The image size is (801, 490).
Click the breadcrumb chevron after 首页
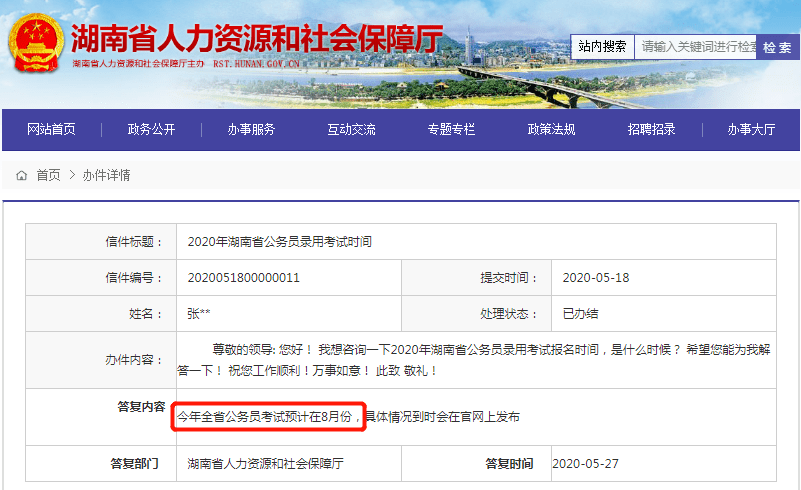(x=72, y=175)
